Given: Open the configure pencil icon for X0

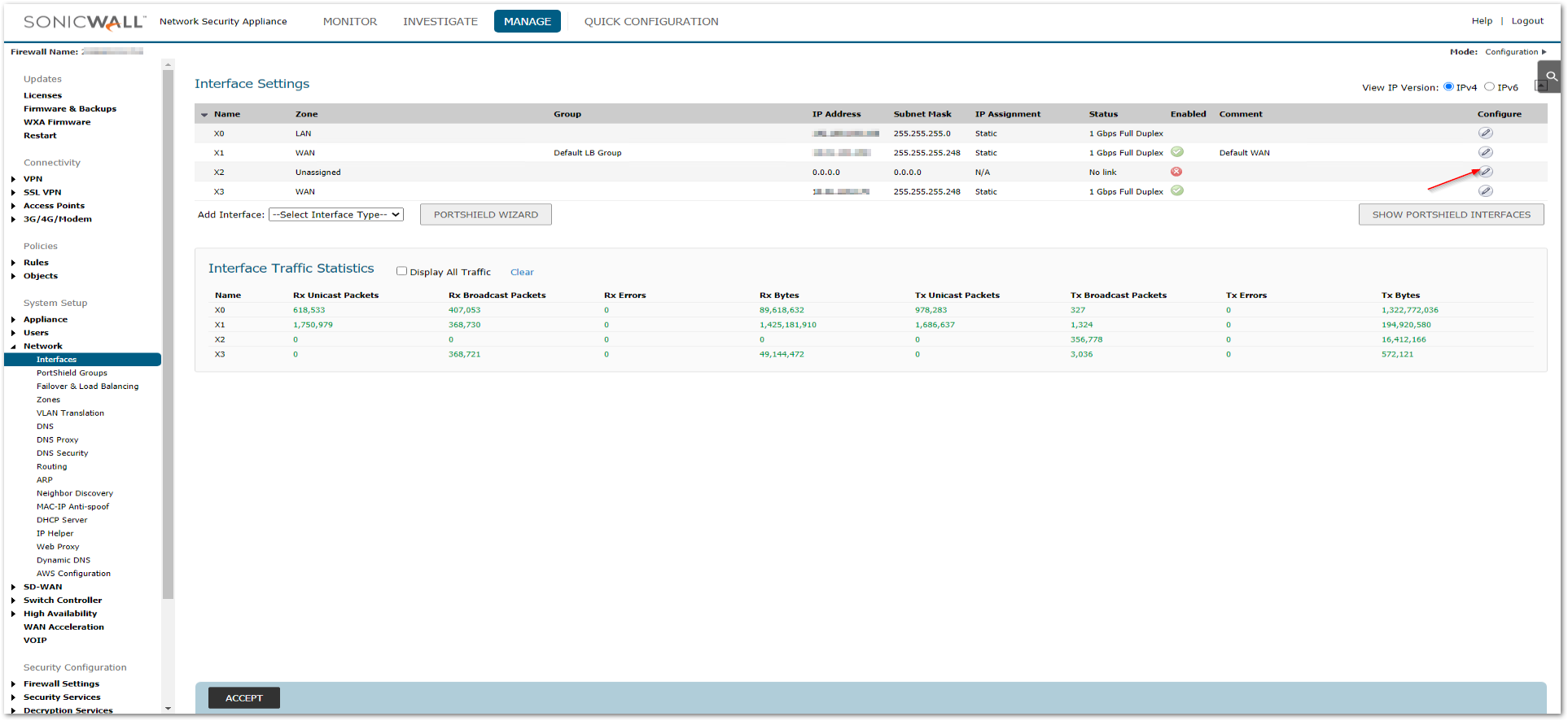Looking at the screenshot, I should pyautogui.click(x=1485, y=133).
